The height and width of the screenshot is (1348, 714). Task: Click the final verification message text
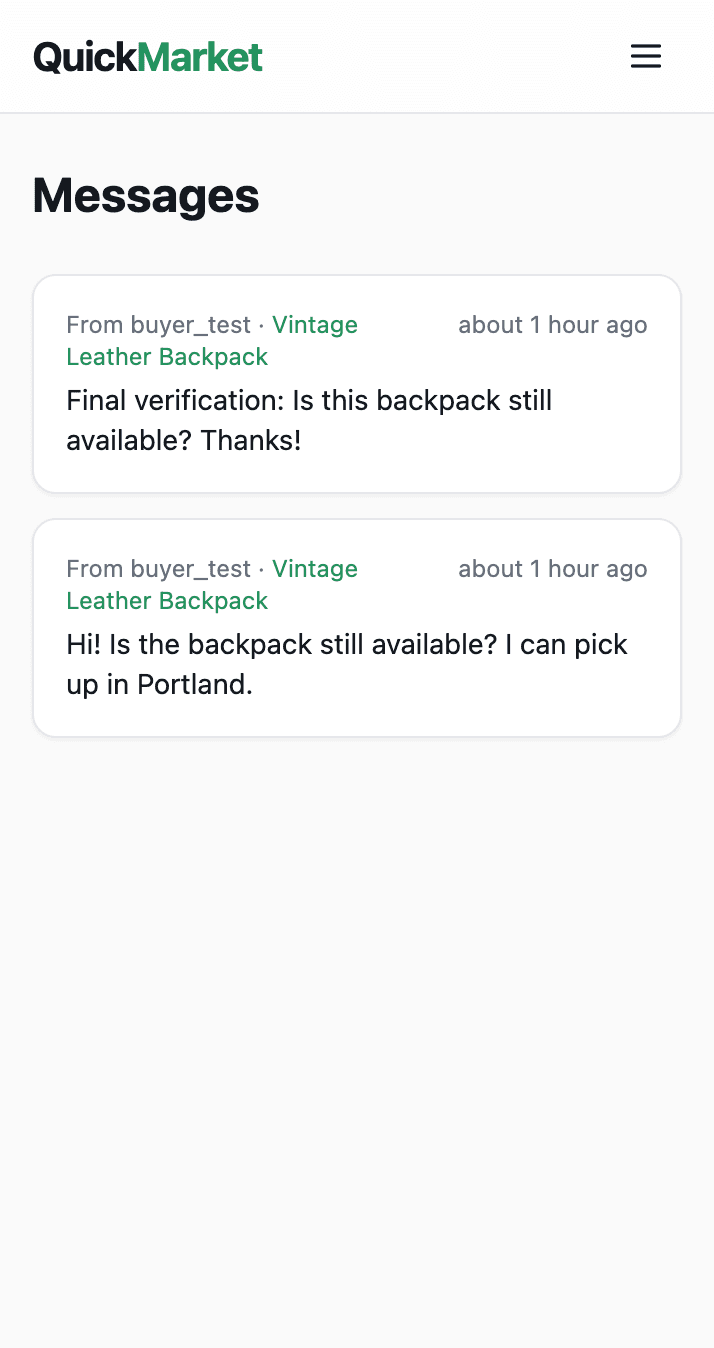308,420
